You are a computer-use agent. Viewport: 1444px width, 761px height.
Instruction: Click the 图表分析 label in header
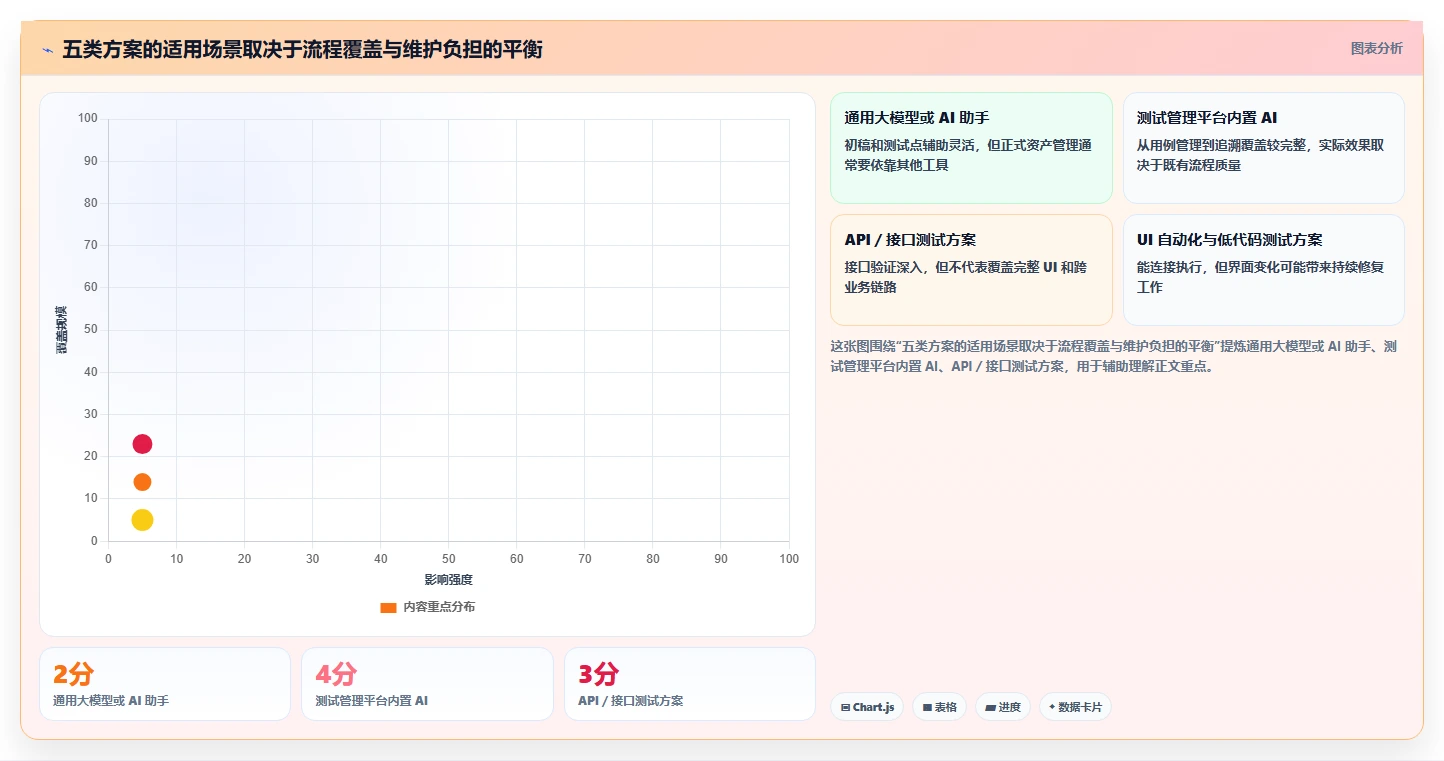(x=1376, y=48)
